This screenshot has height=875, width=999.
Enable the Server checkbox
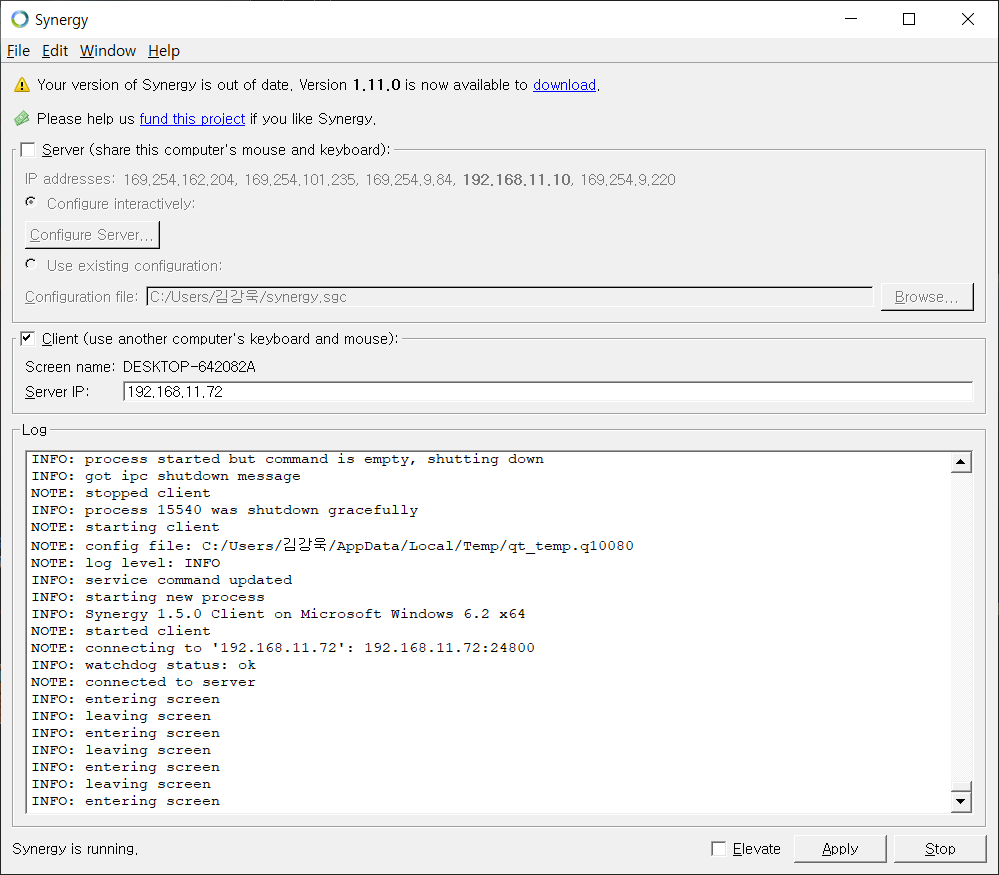27,150
